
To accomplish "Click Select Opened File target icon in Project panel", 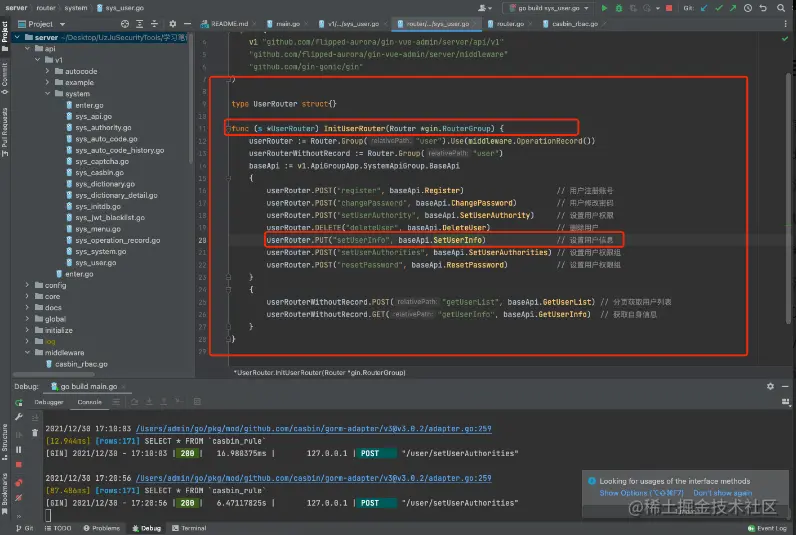I will 125,24.
